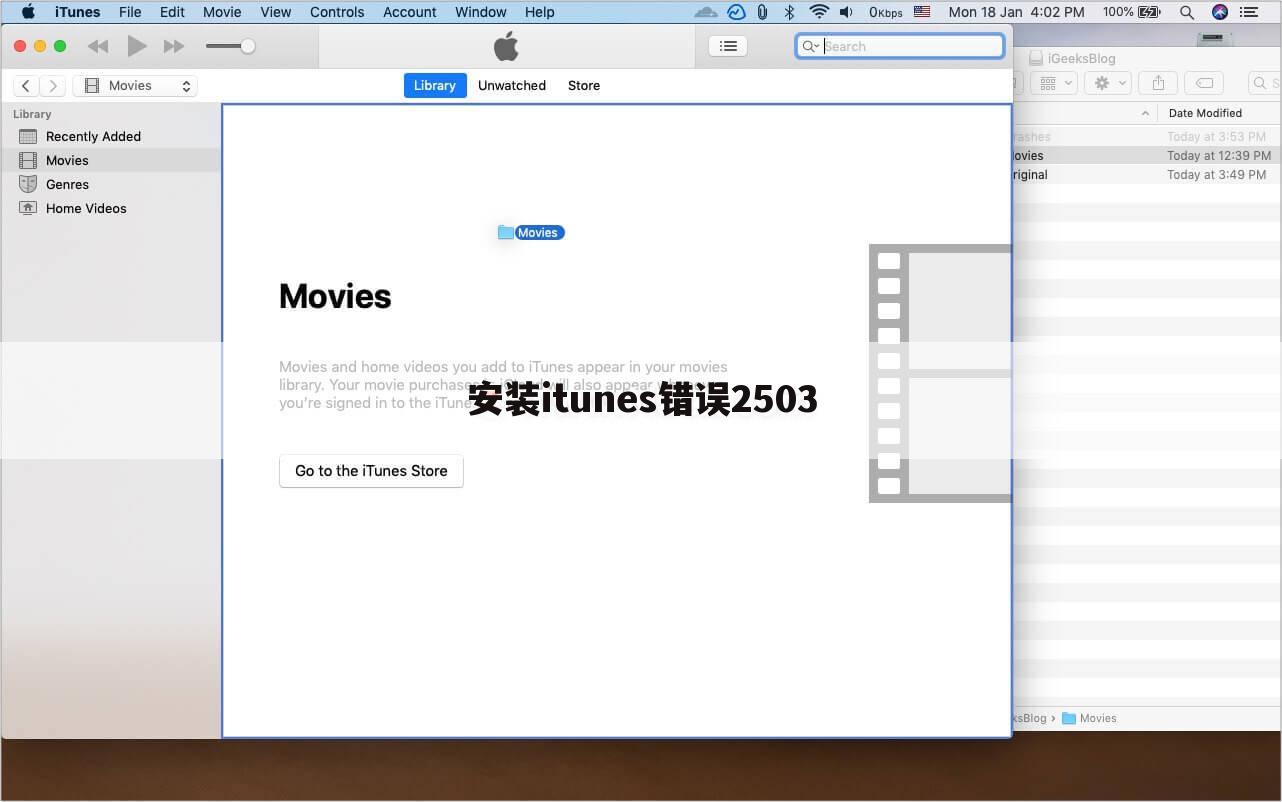Click the Genres masks icon
This screenshot has height=802, width=1282.
(28, 184)
